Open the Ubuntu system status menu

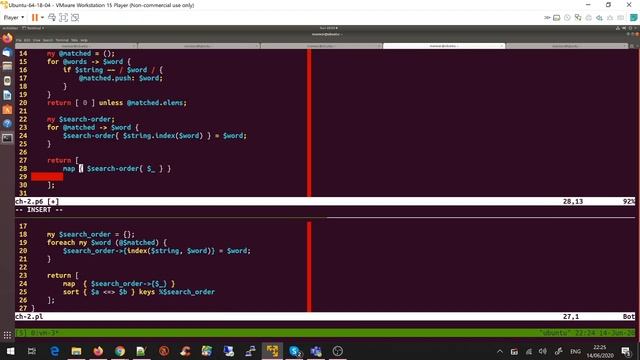coord(628,28)
